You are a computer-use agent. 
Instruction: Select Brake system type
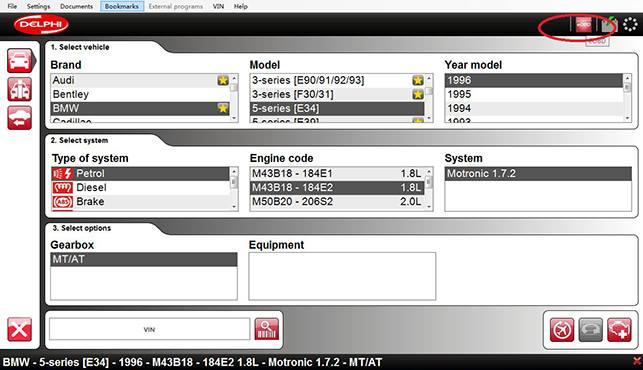140,201
